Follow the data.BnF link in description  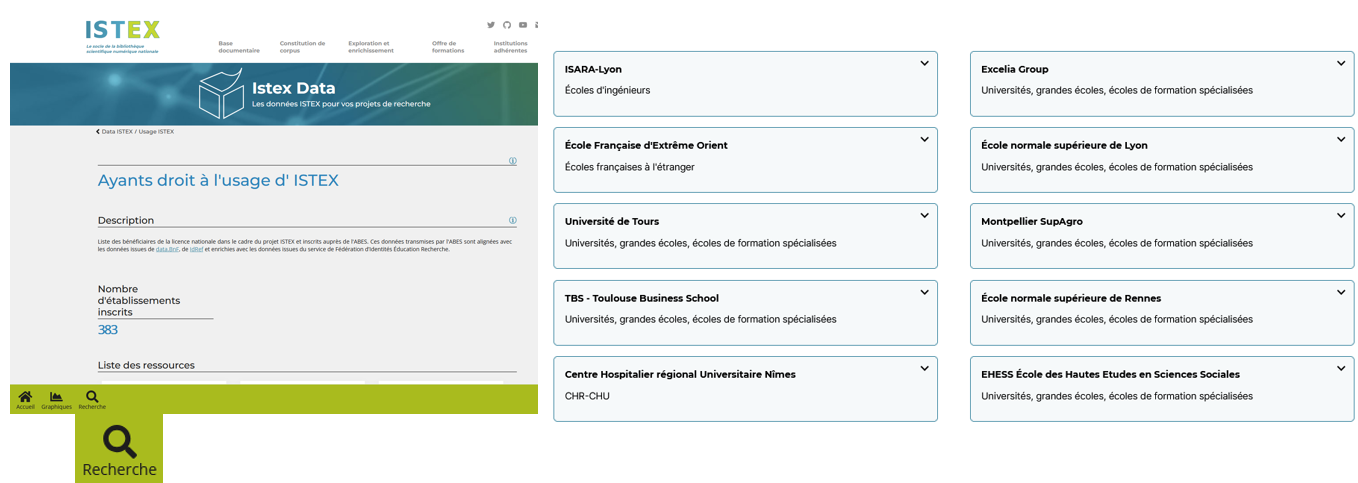click(166, 249)
